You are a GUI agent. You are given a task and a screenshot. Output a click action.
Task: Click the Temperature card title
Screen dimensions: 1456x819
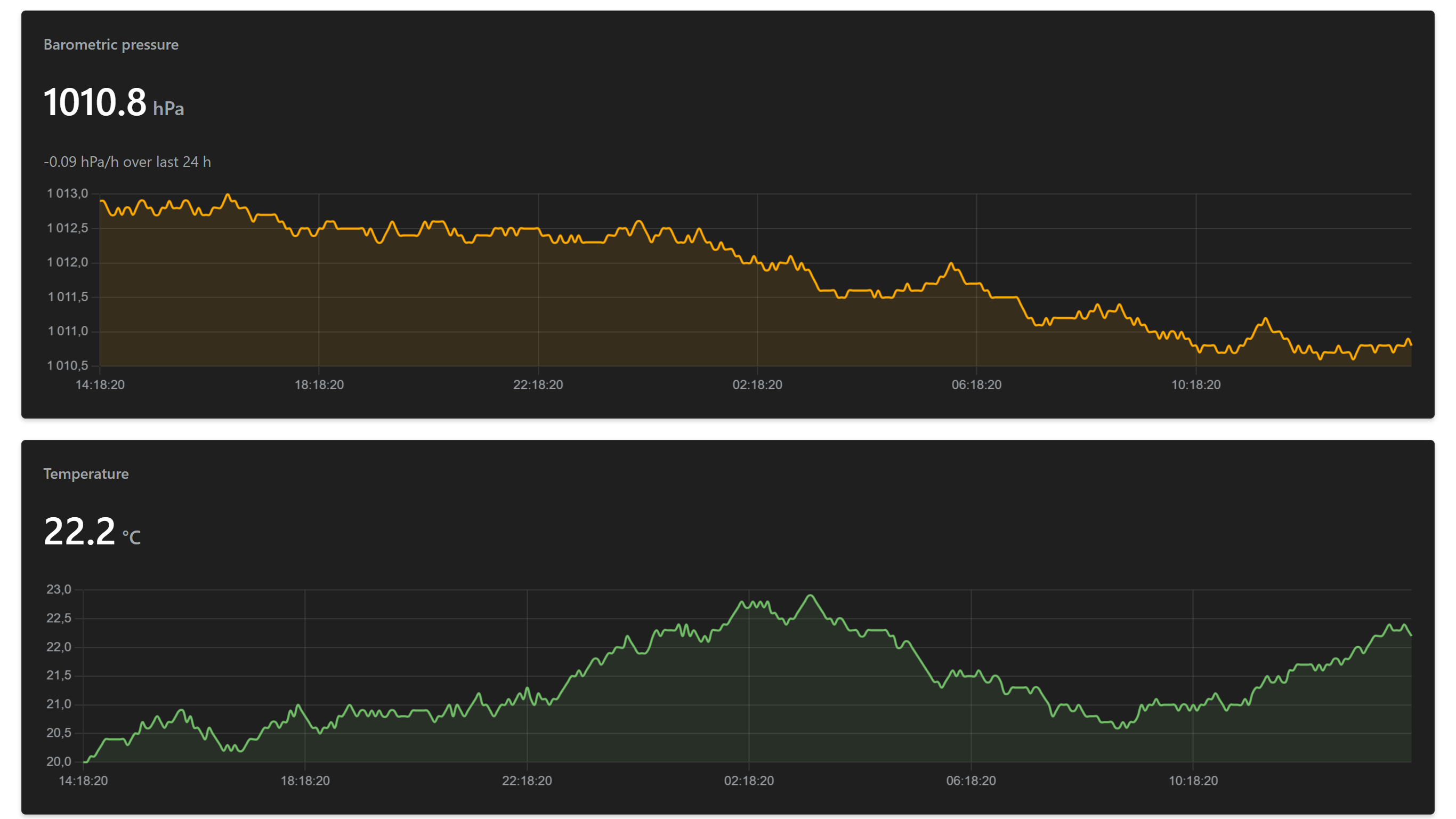[x=86, y=474]
